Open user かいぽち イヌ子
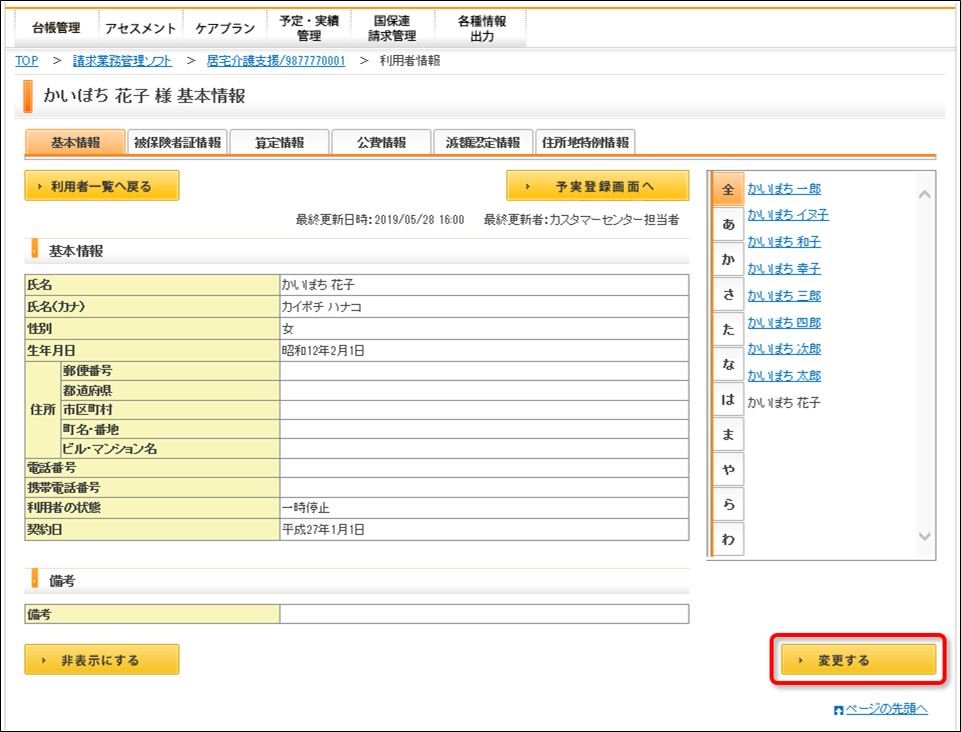 tap(788, 215)
